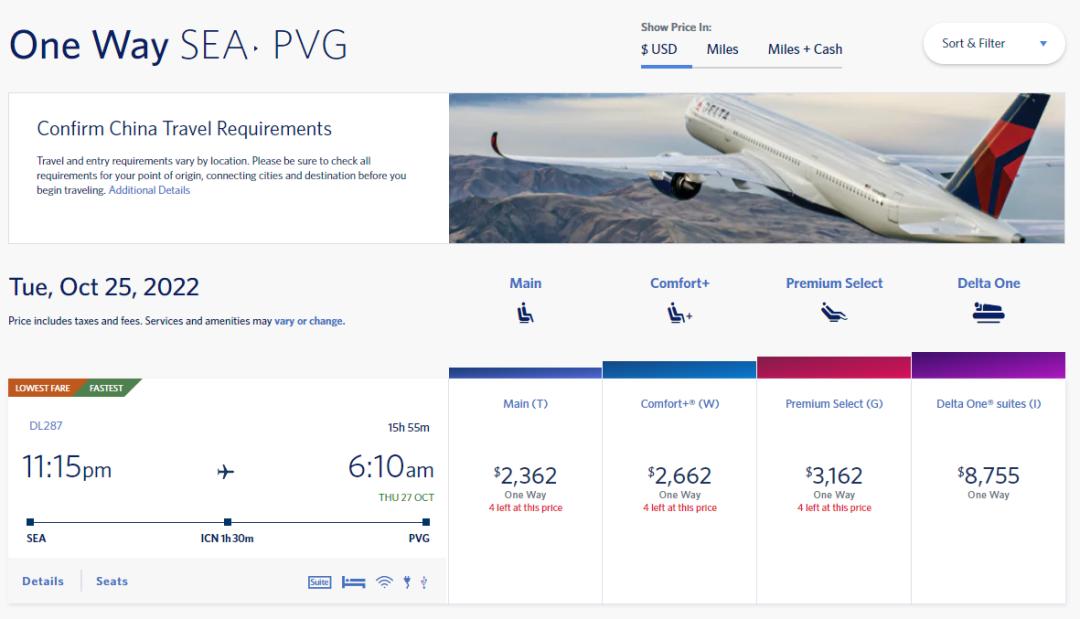Viewport: 1080px width, 619px height.
Task: Click the power outlet amenity icon
Action: click(407, 582)
